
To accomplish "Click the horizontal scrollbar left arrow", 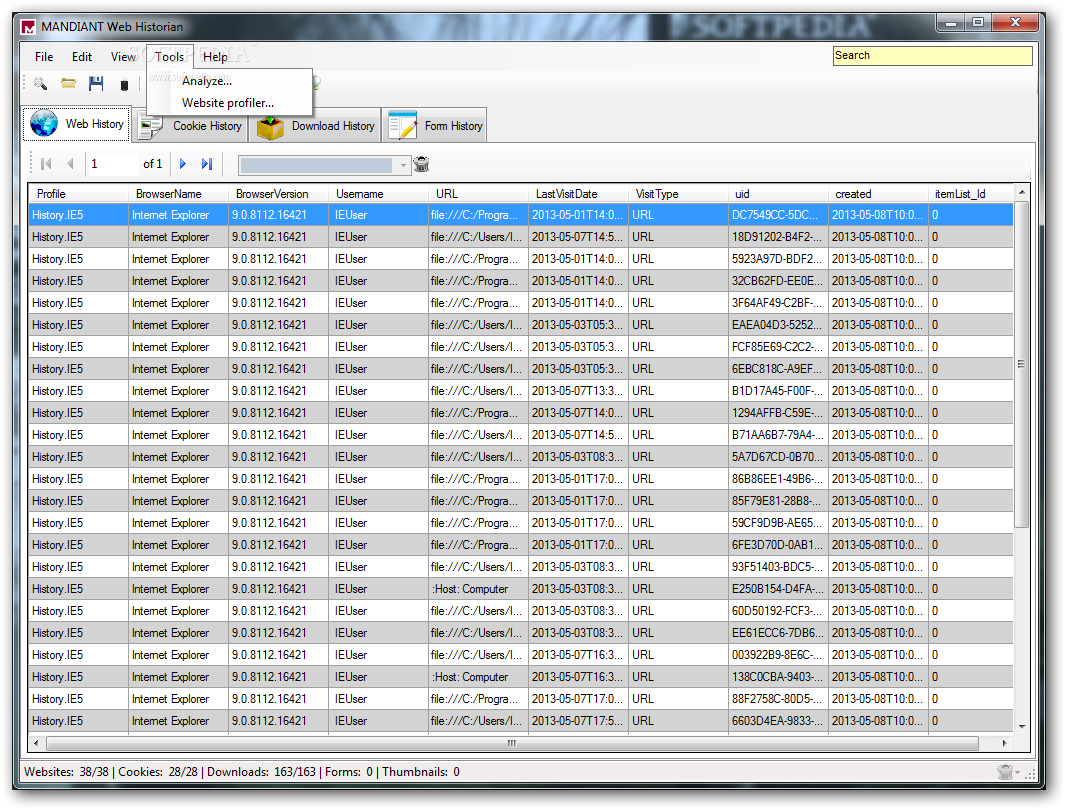I will (36, 743).
